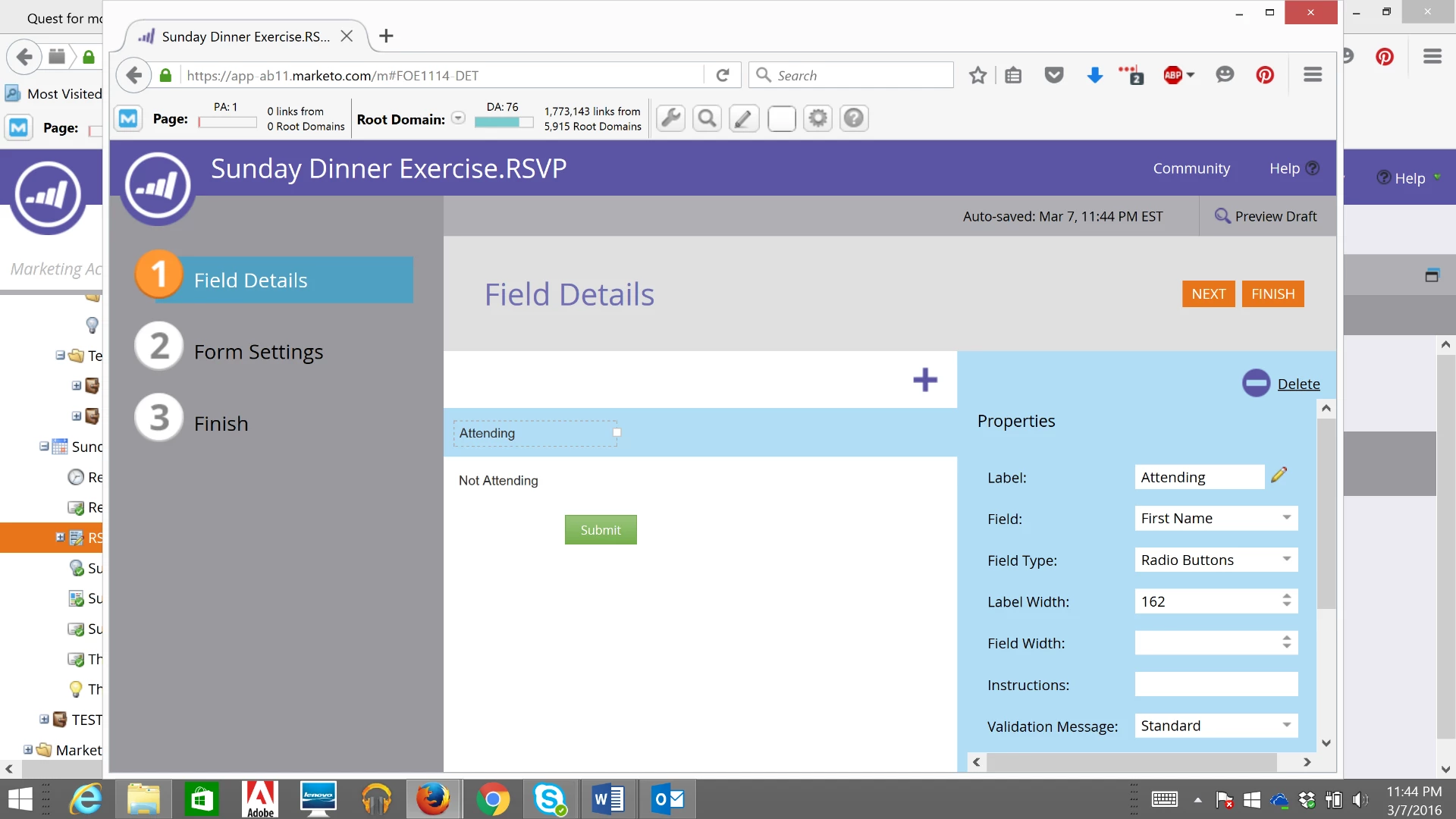Click the MozBar wrench tools icon

tap(670, 118)
